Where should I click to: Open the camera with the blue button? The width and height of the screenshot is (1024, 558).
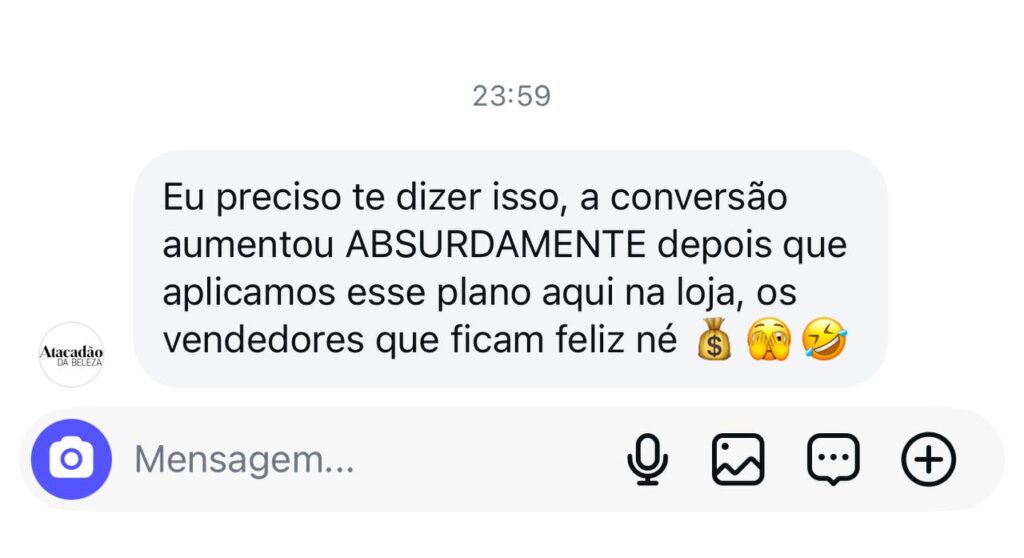click(x=71, y=460)
